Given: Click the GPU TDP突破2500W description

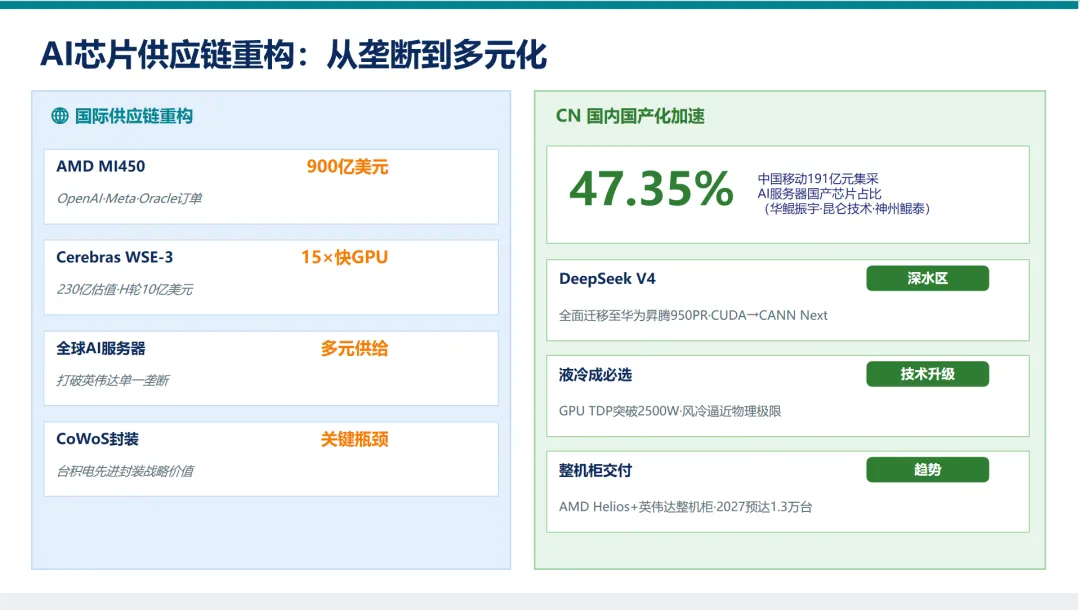Looking at the screenshot, I should click(669, 411).
